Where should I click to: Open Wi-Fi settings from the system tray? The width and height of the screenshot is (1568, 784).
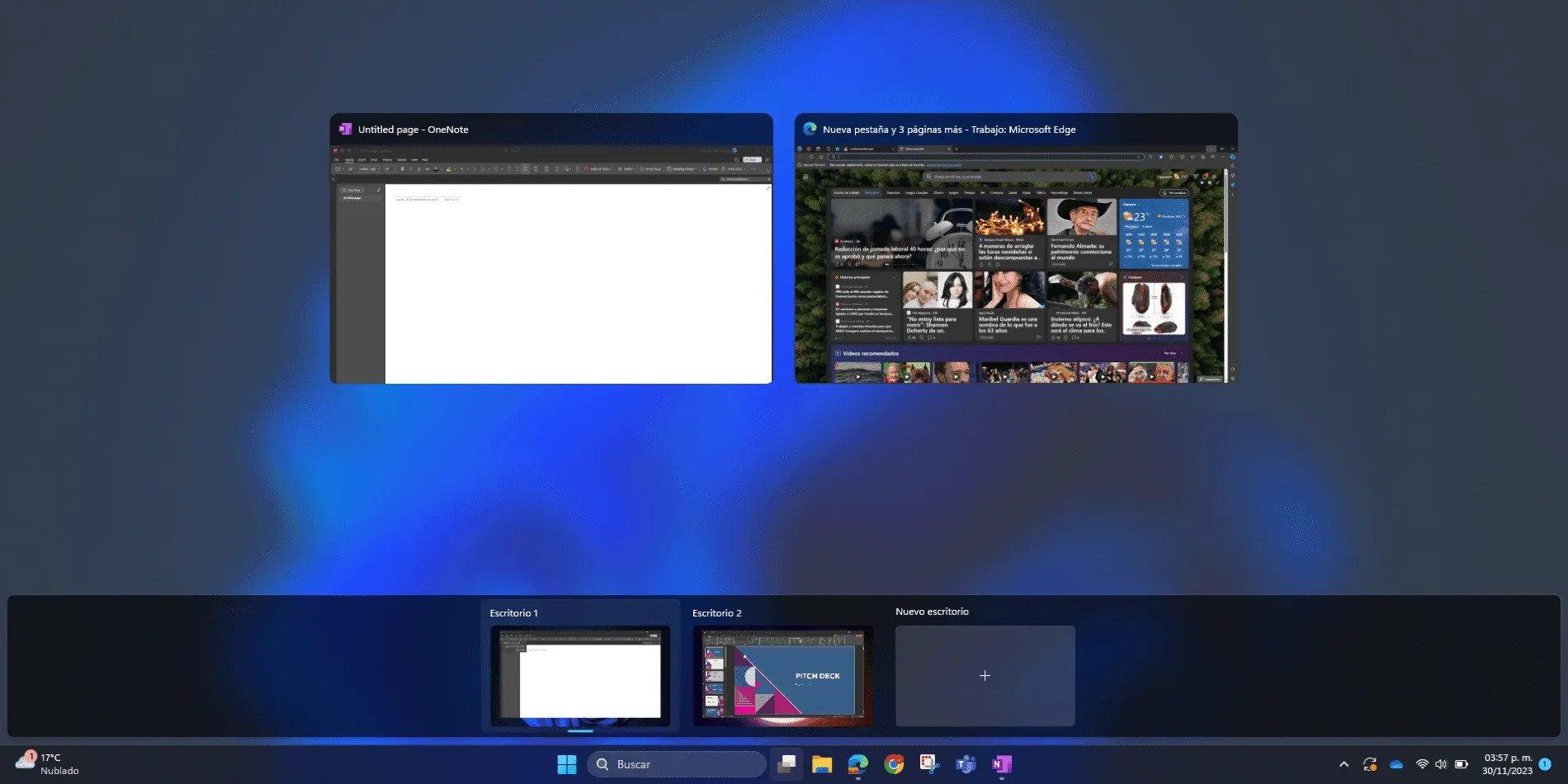1422,764
